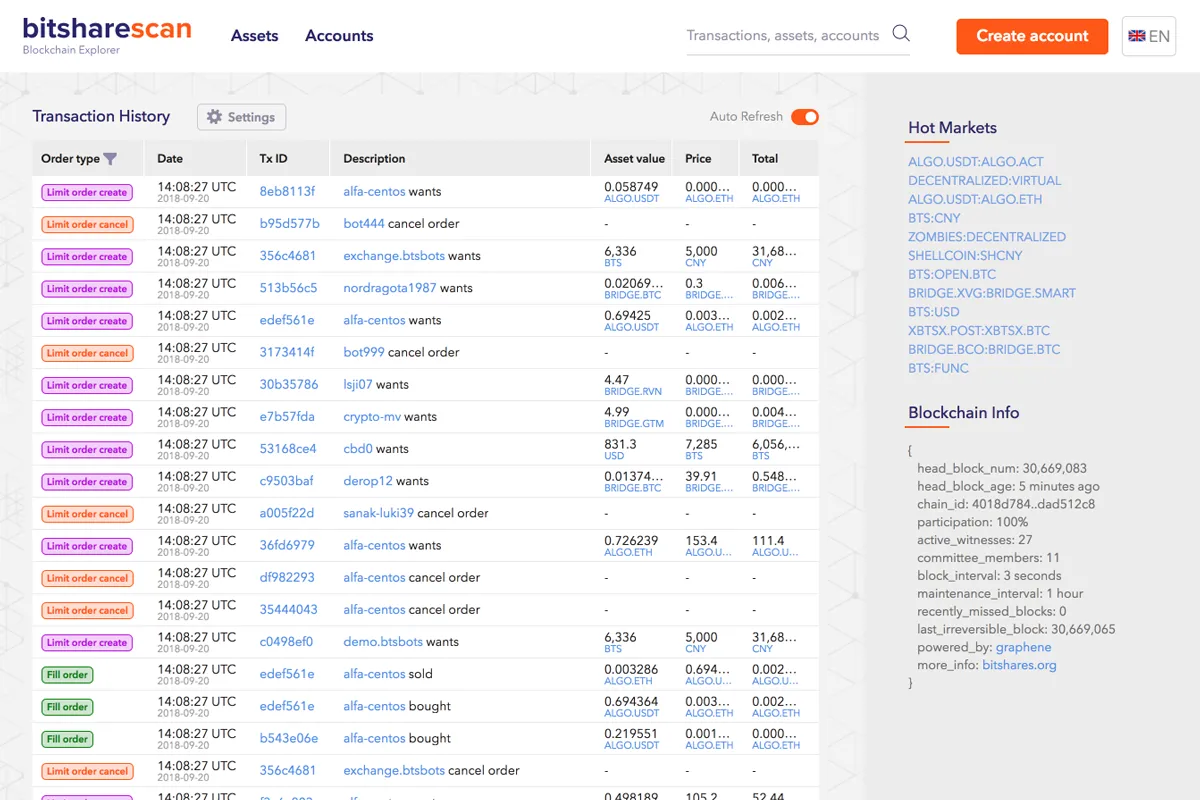The width and height of the screenshot is (1200, 800).
Task: Open transaction 8eb8113f
Action: pyautogui.click(x=287, y=191)
